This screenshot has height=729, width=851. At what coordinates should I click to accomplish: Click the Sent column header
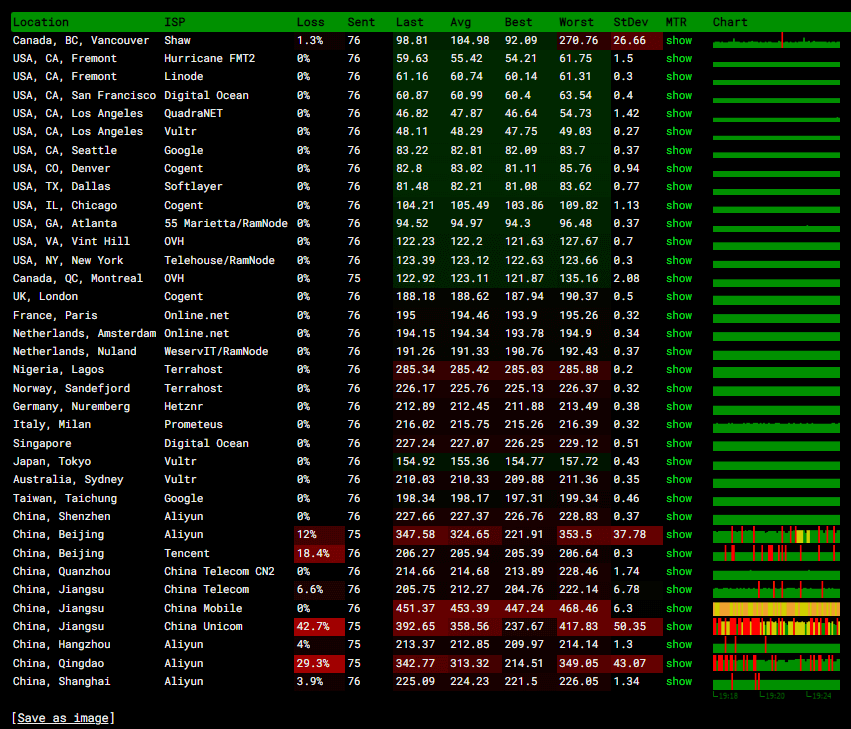(361, 22)
